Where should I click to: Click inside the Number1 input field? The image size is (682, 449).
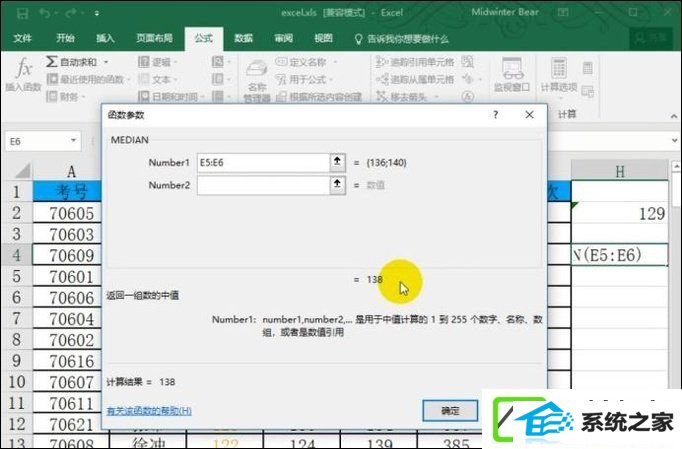click(263, 163)
